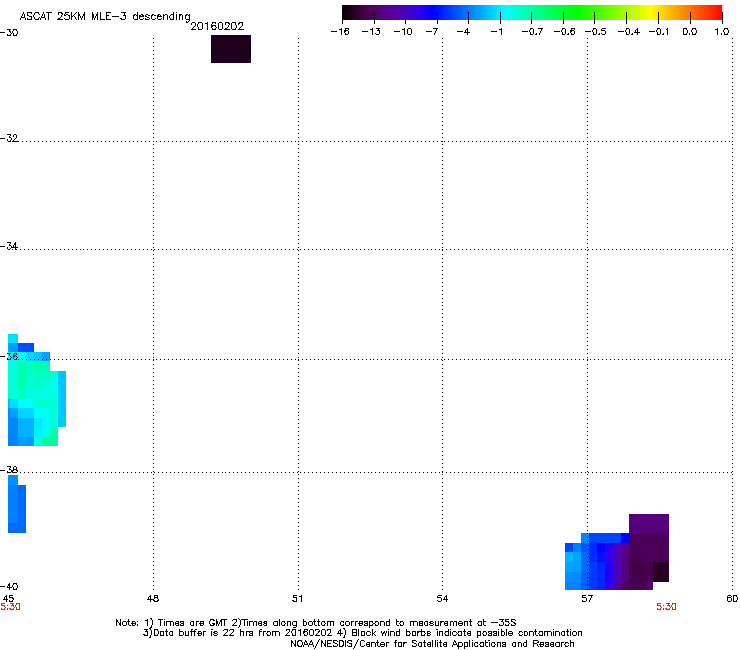Click the red 5:30 time near longitude 58
This screenshot has width=740, height=650.
coord(666,607)
